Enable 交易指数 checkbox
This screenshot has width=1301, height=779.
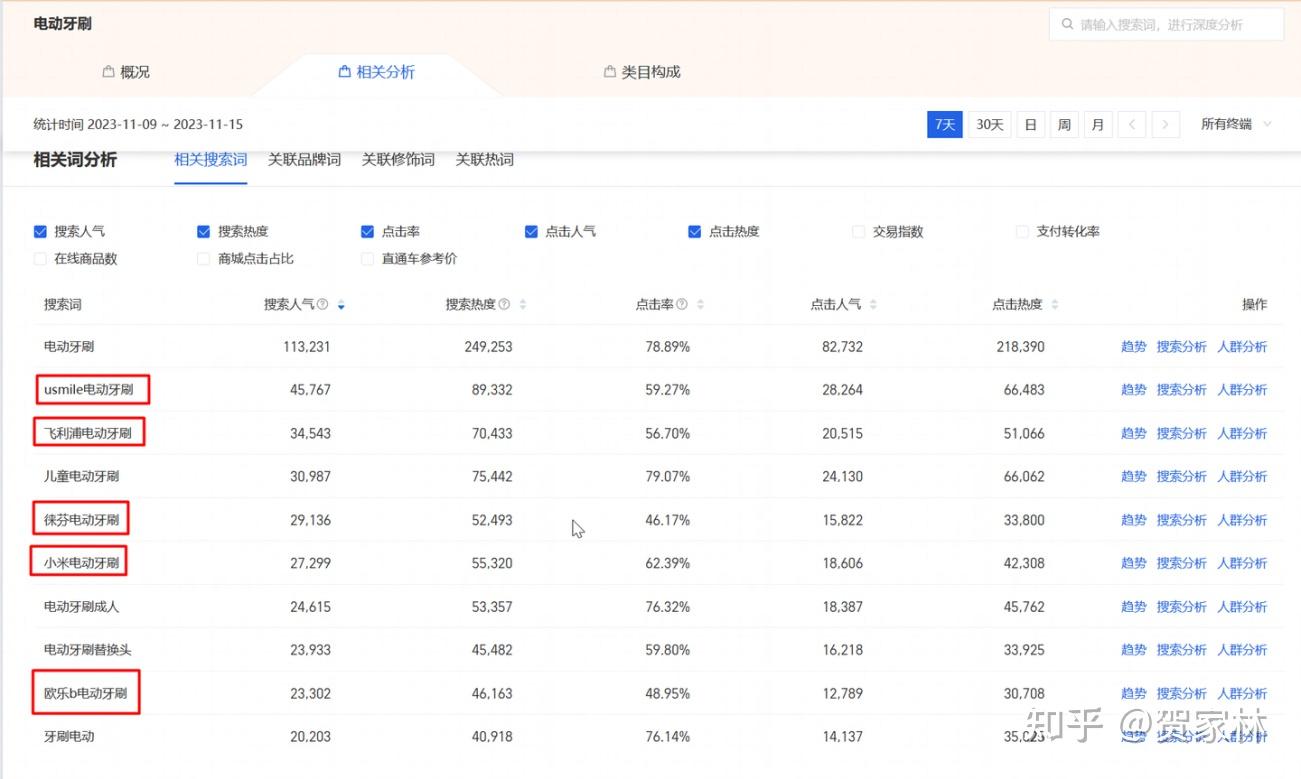(x=858, y=231)
